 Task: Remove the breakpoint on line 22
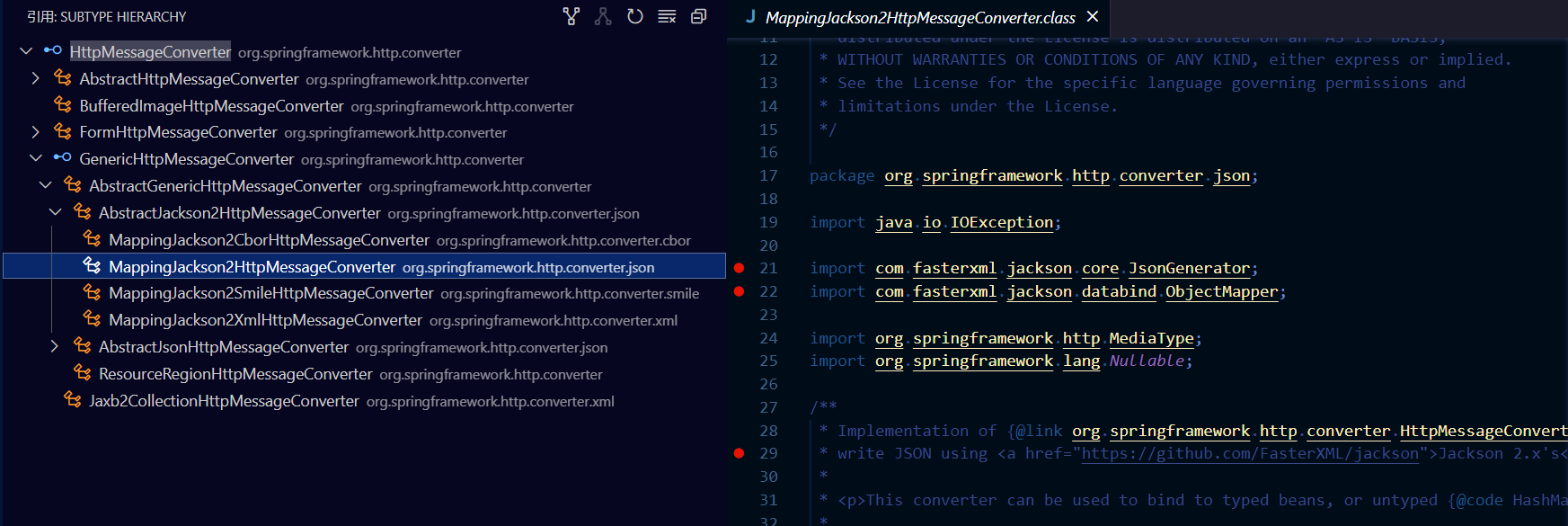coord(739,291)
